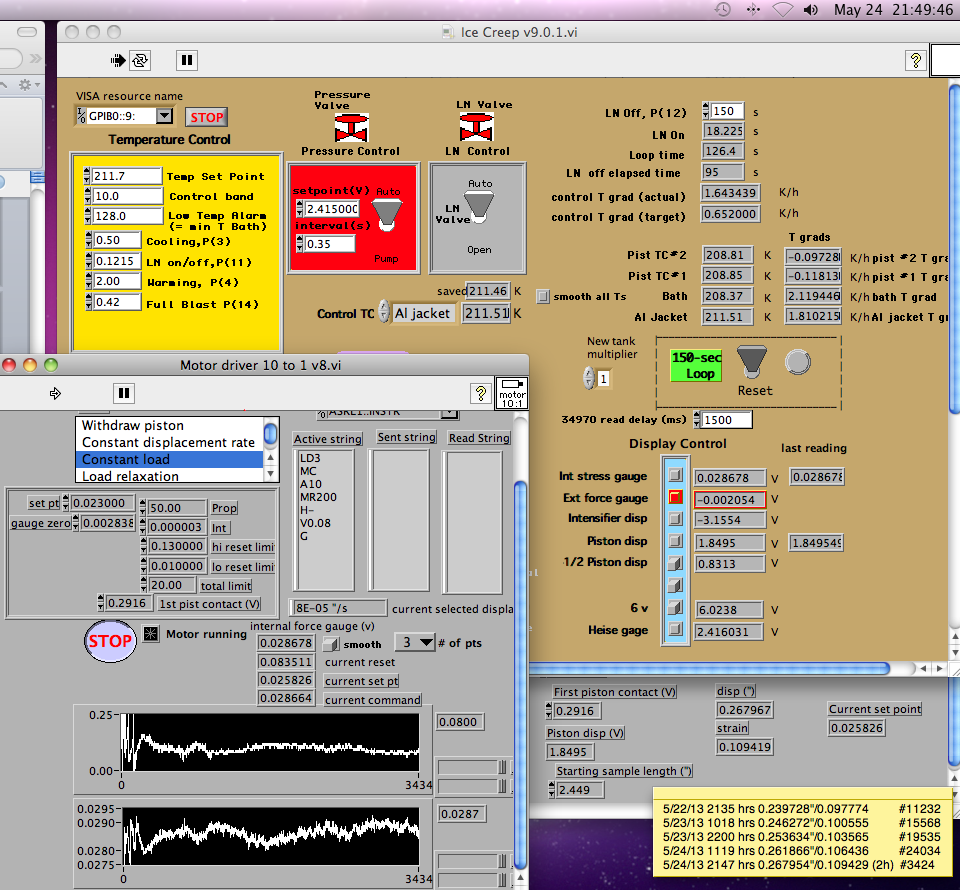Click the Pressure Valve icon
The height and width of the screenshot is (890, 960).
[x=350, y=128]
